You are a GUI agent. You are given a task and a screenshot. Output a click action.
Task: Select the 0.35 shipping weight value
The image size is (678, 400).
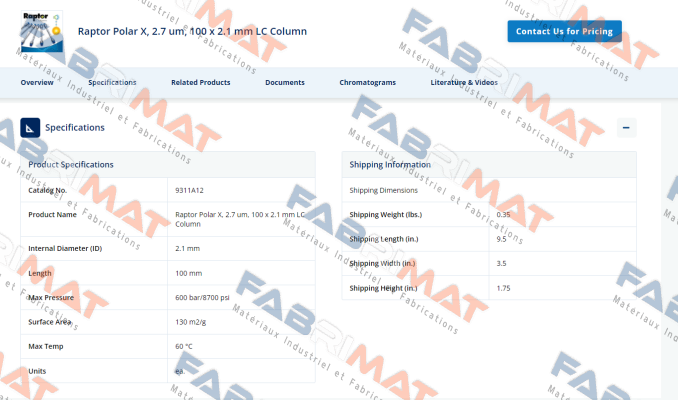pyautogui.click(x=503, y=214)
